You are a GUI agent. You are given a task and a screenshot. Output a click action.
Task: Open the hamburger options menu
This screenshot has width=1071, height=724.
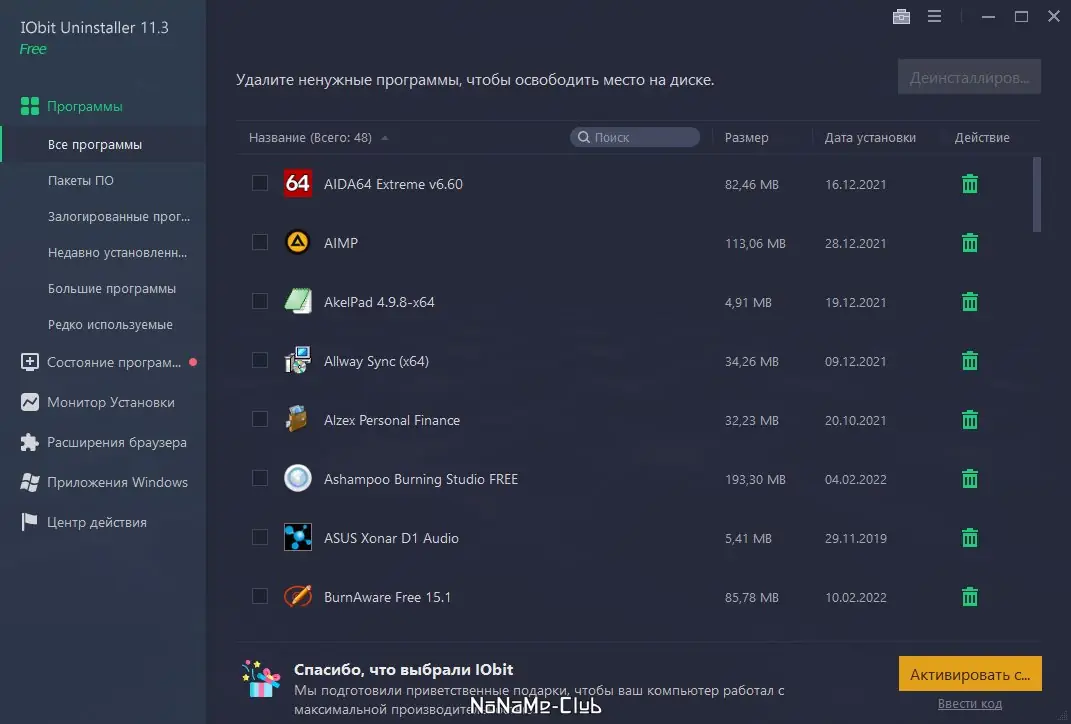(934, 16)
